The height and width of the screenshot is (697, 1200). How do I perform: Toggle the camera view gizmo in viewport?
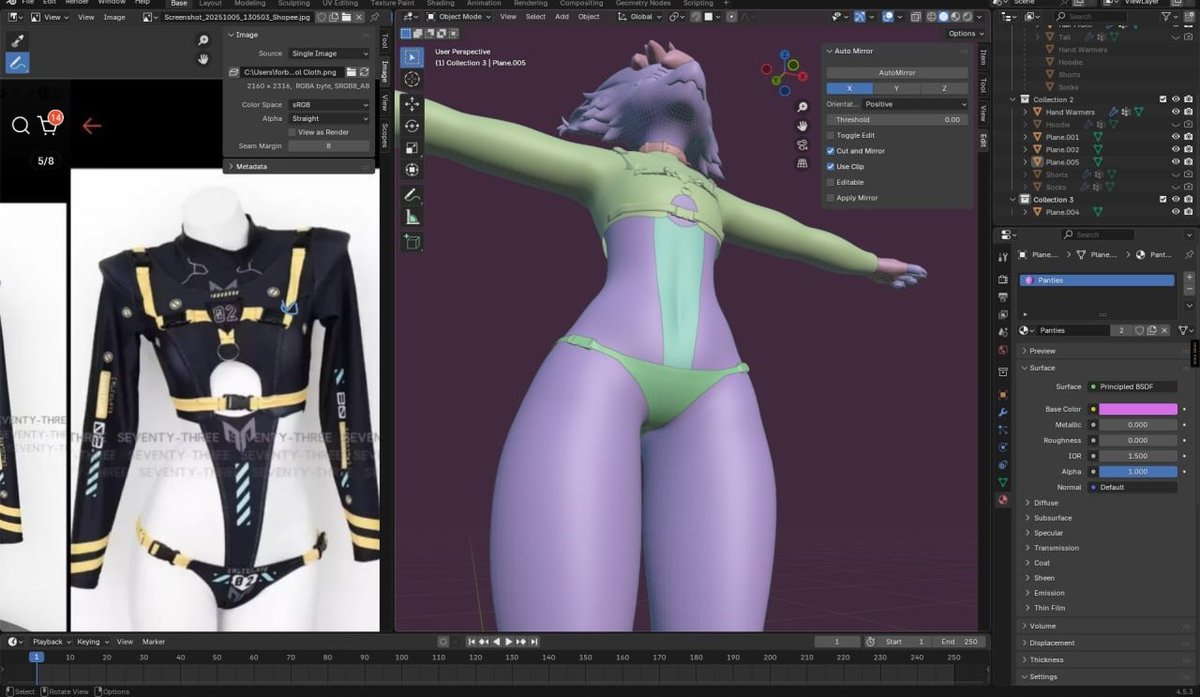pos(802,145)
